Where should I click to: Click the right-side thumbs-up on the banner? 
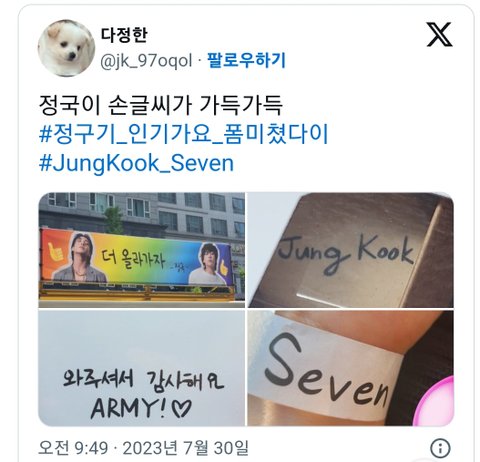pyautogui.click(x=224, y=266)
